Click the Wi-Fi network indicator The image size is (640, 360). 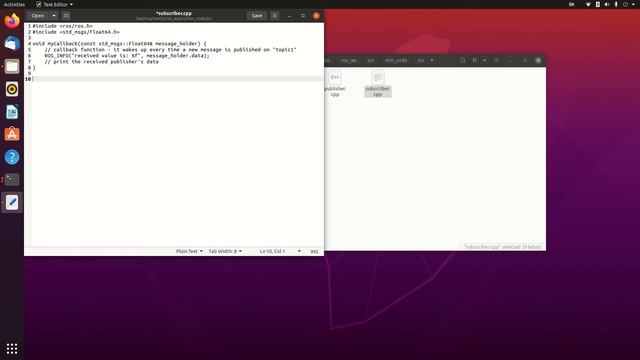(x=588, y=4)
